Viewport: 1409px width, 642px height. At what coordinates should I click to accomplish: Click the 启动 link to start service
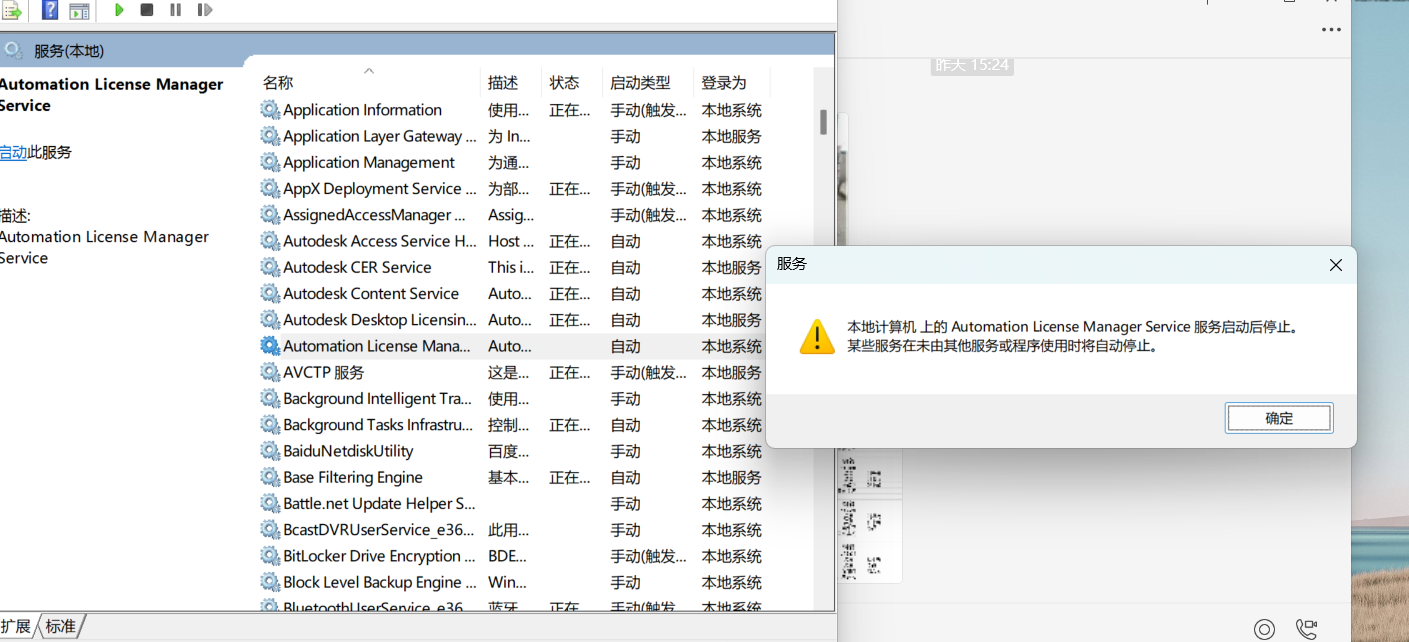coord(13,152)
